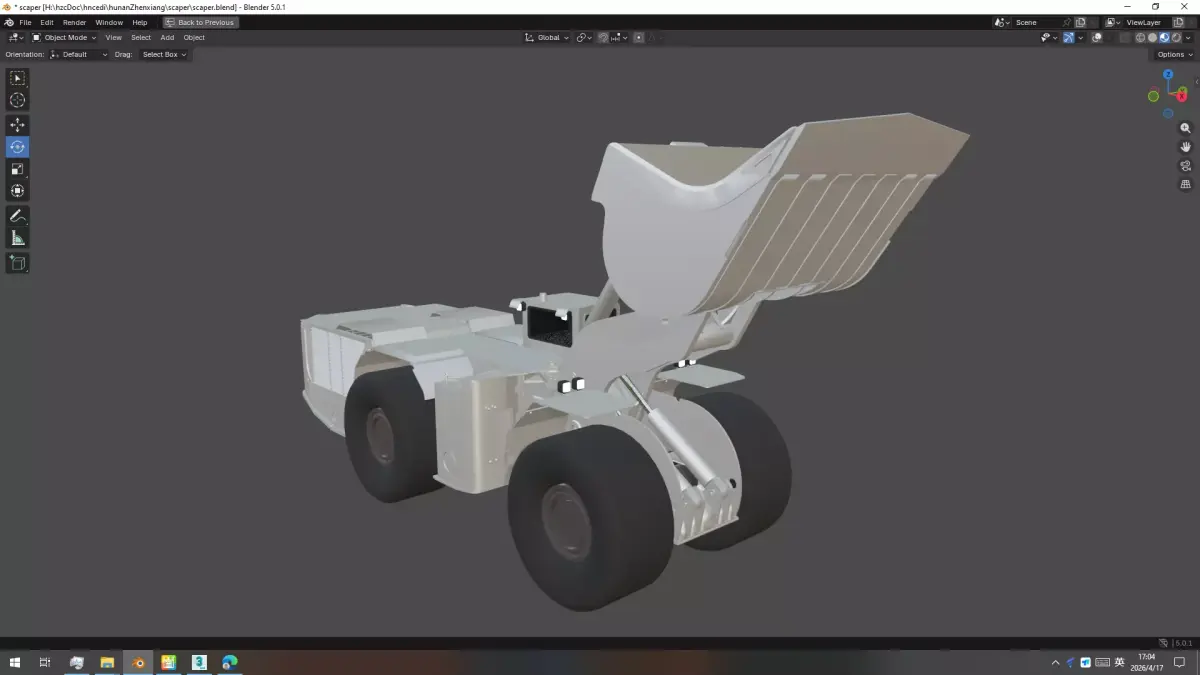Select the Annotate tool
The image size is (1200, 675).
click(x=17, y=215)
